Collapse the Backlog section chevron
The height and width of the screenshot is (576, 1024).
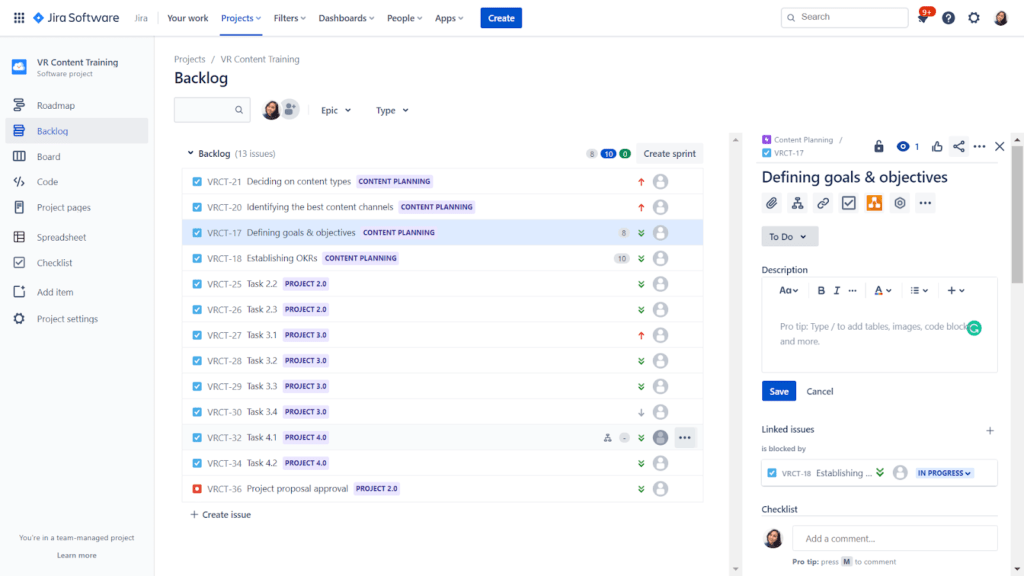190,153
